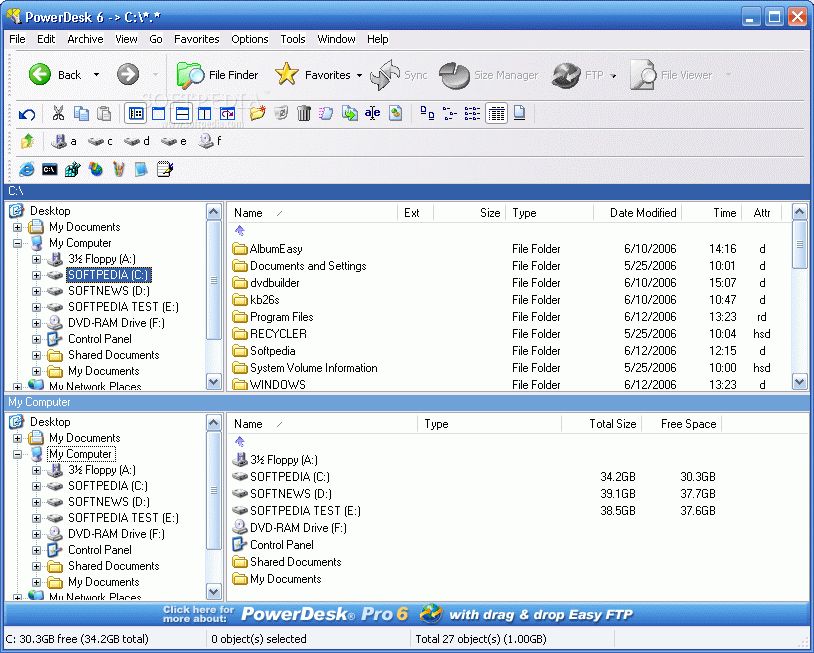Click the Delete trash can icon
This screenshot has height=653, width=814.
(304, 113)
